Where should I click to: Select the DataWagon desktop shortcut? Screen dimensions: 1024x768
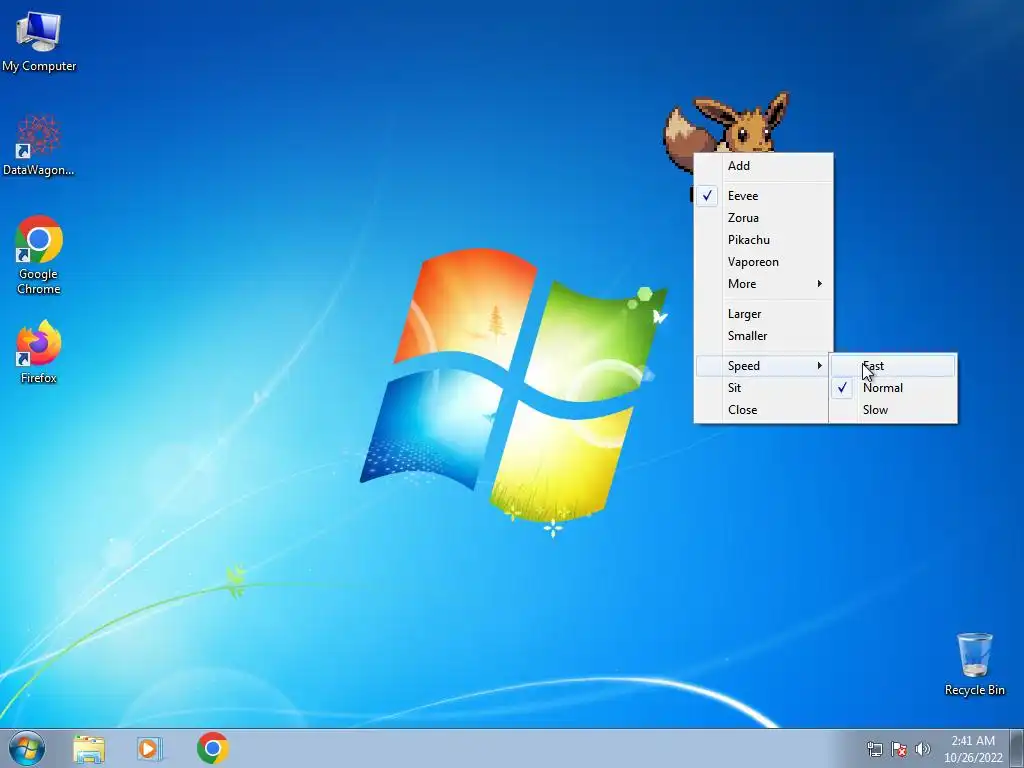(x=39, y=145)
